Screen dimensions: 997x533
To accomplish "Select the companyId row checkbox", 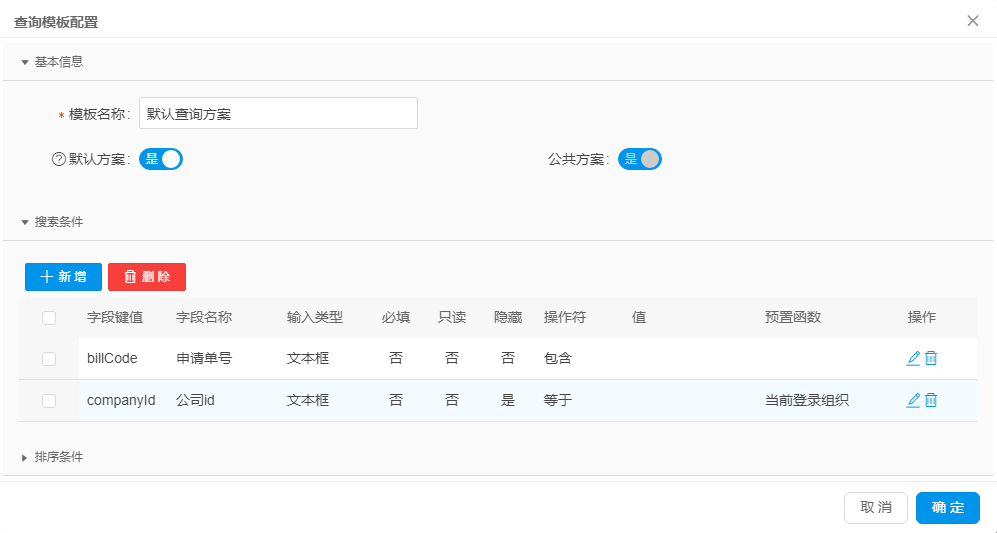I will point(49,400).
